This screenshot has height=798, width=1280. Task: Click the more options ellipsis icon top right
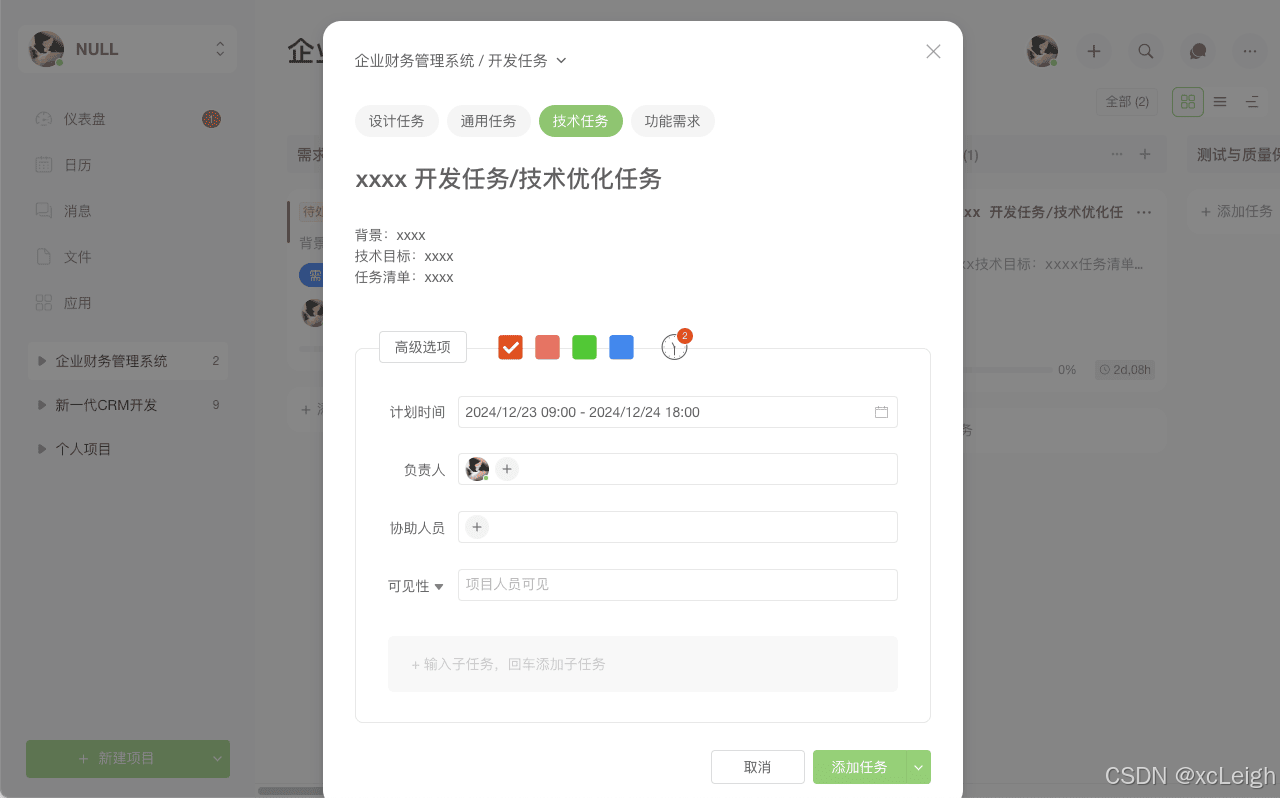click(1249, 51)
